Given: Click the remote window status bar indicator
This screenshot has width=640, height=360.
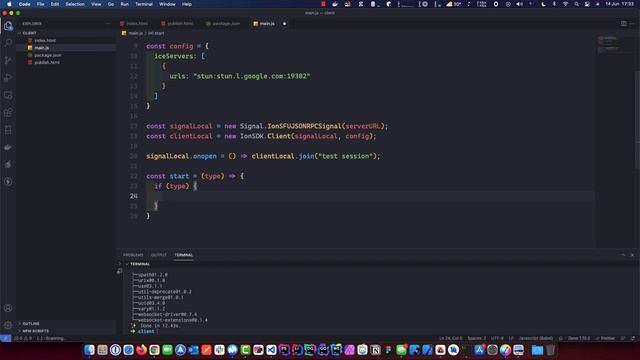Looking at the screenshot, I should (x=5, y=338).
